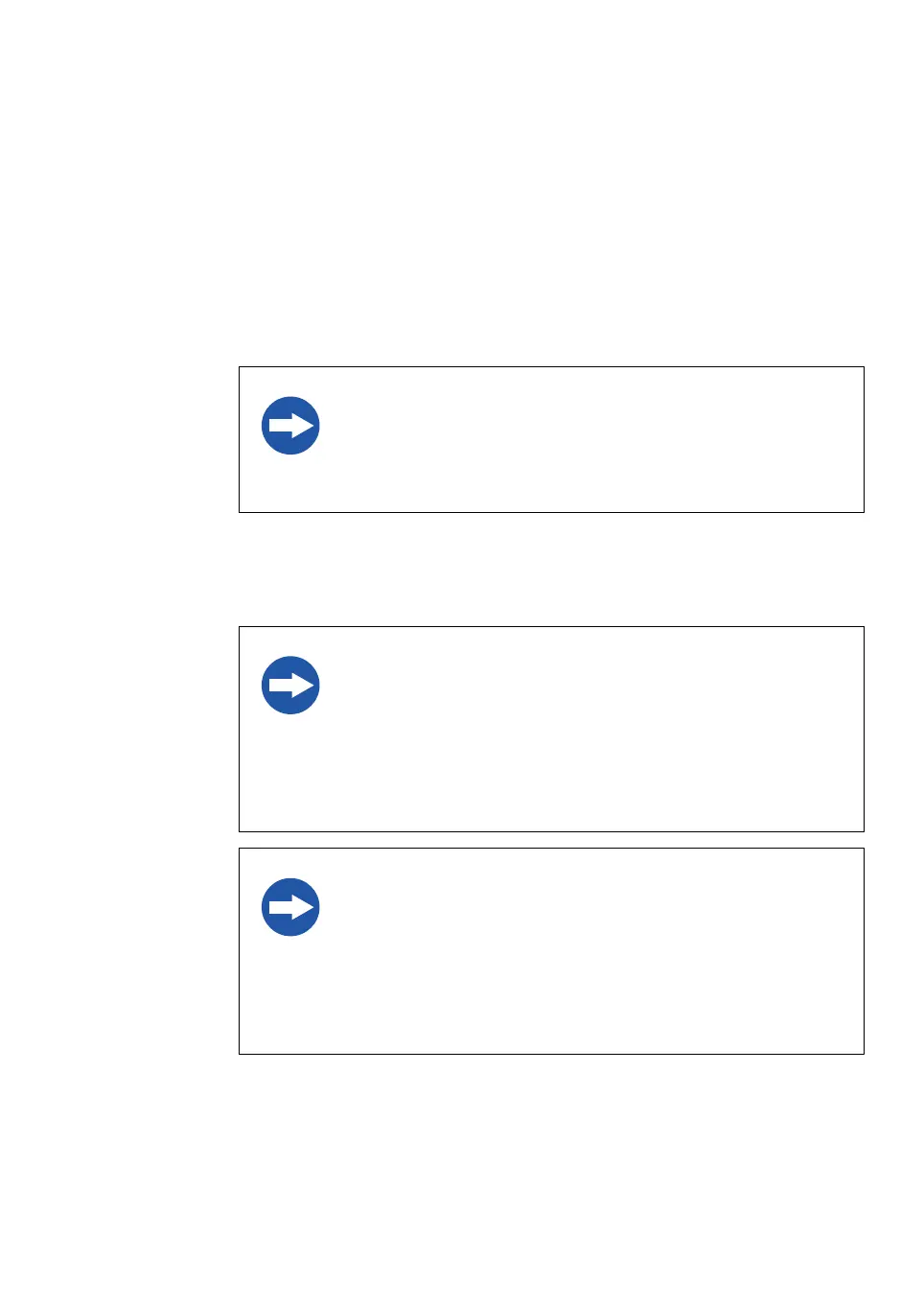Click the blue arrow icon in bottom notice box
924x1305 pixels.
pos(290,907)
